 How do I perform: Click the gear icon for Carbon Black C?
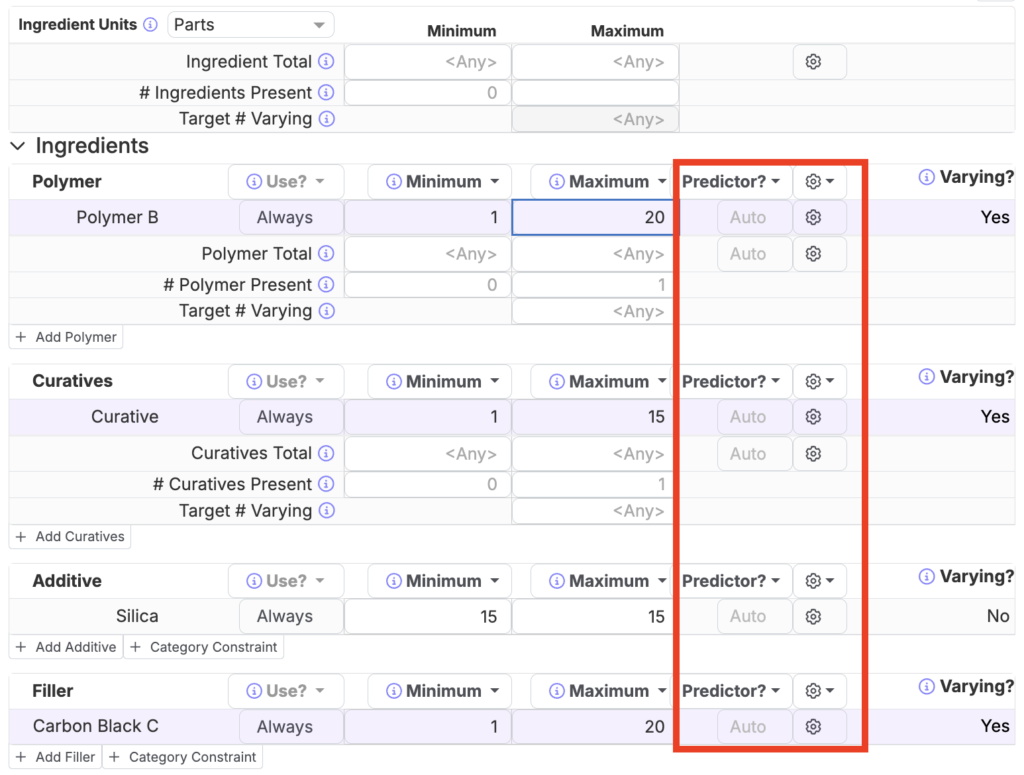click(813, 727)
